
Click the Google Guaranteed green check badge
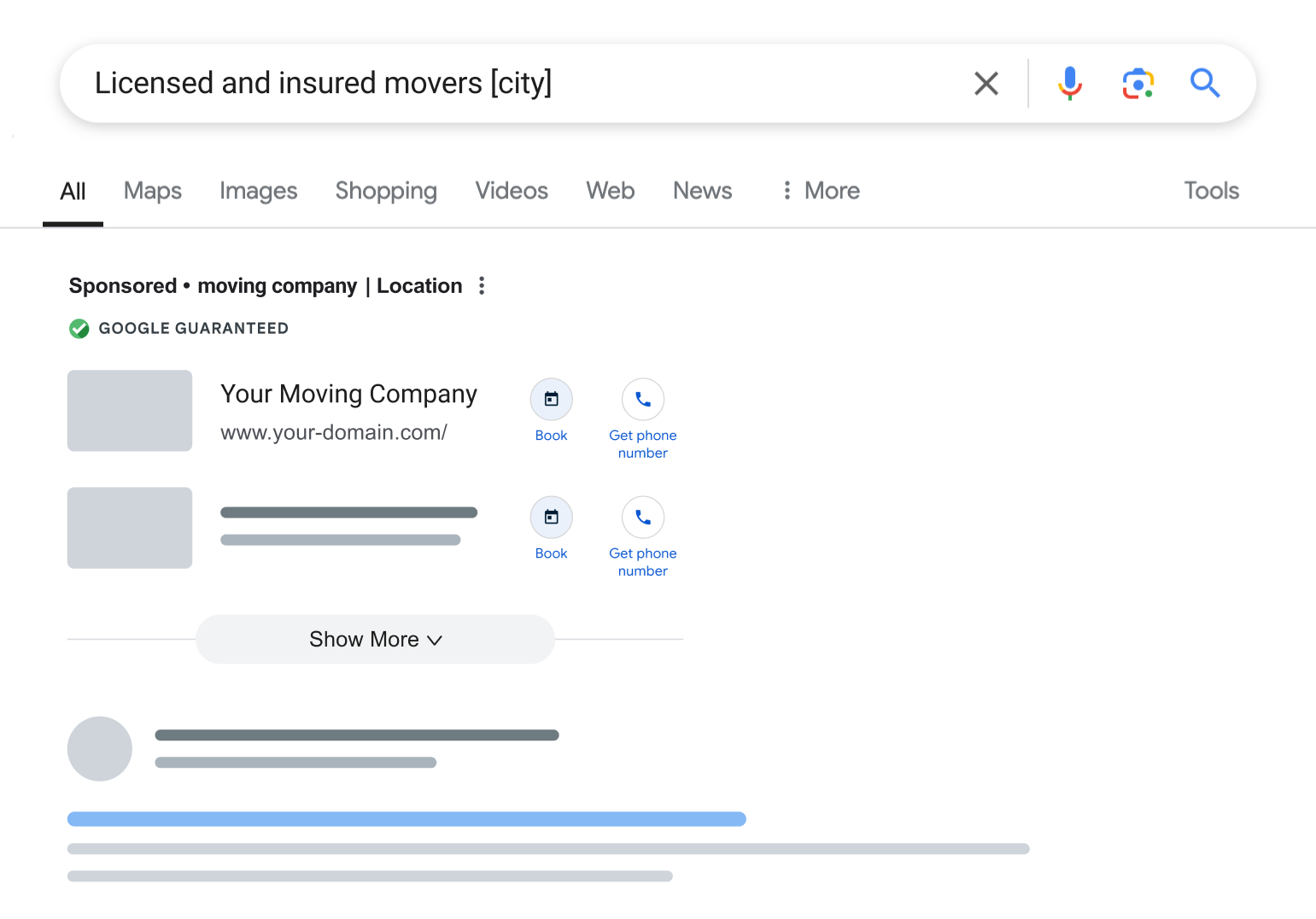pos(79,329)
